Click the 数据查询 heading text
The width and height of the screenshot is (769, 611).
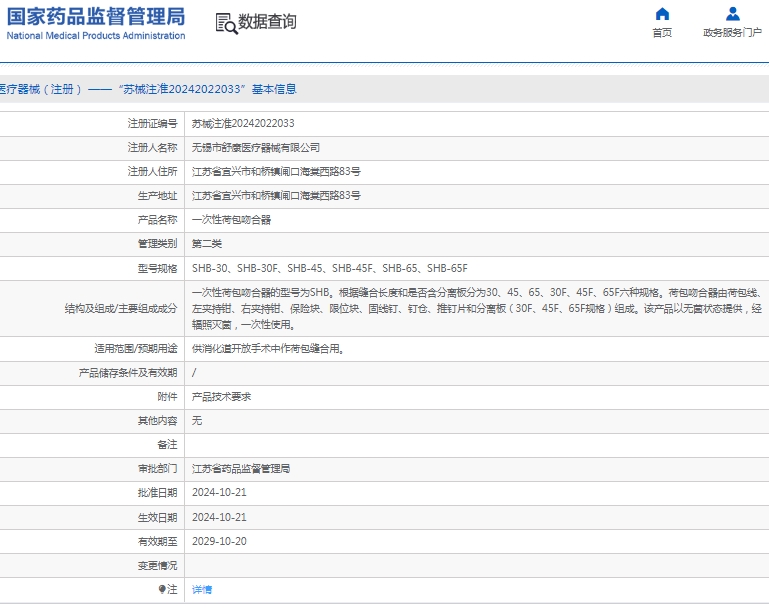coord(267,22)
